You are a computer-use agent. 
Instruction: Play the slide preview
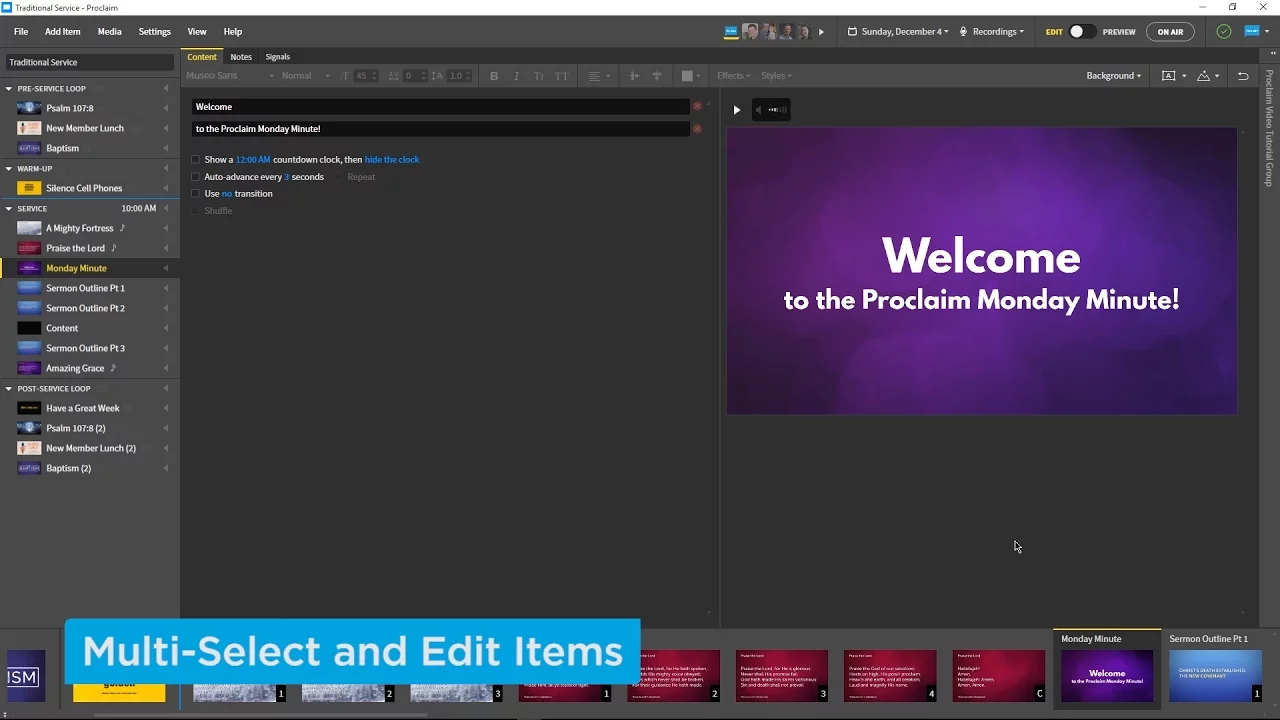coord(737,110)
